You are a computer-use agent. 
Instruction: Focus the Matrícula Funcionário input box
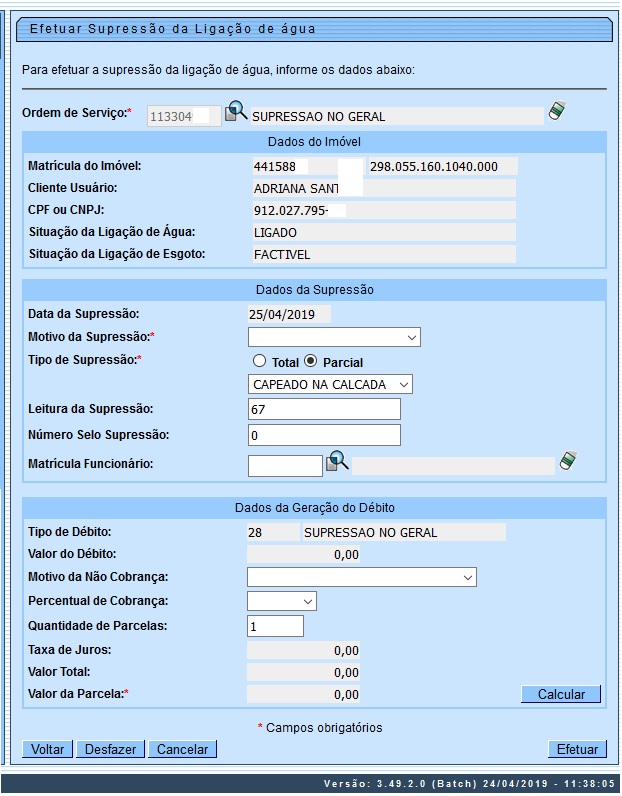tap(285, 466)
